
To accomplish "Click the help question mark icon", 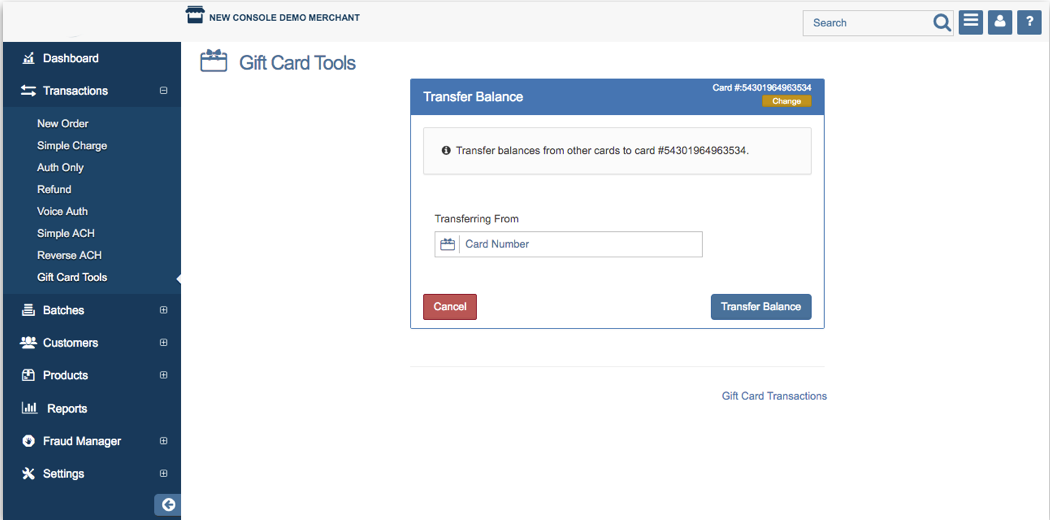I will [1029, 22].
